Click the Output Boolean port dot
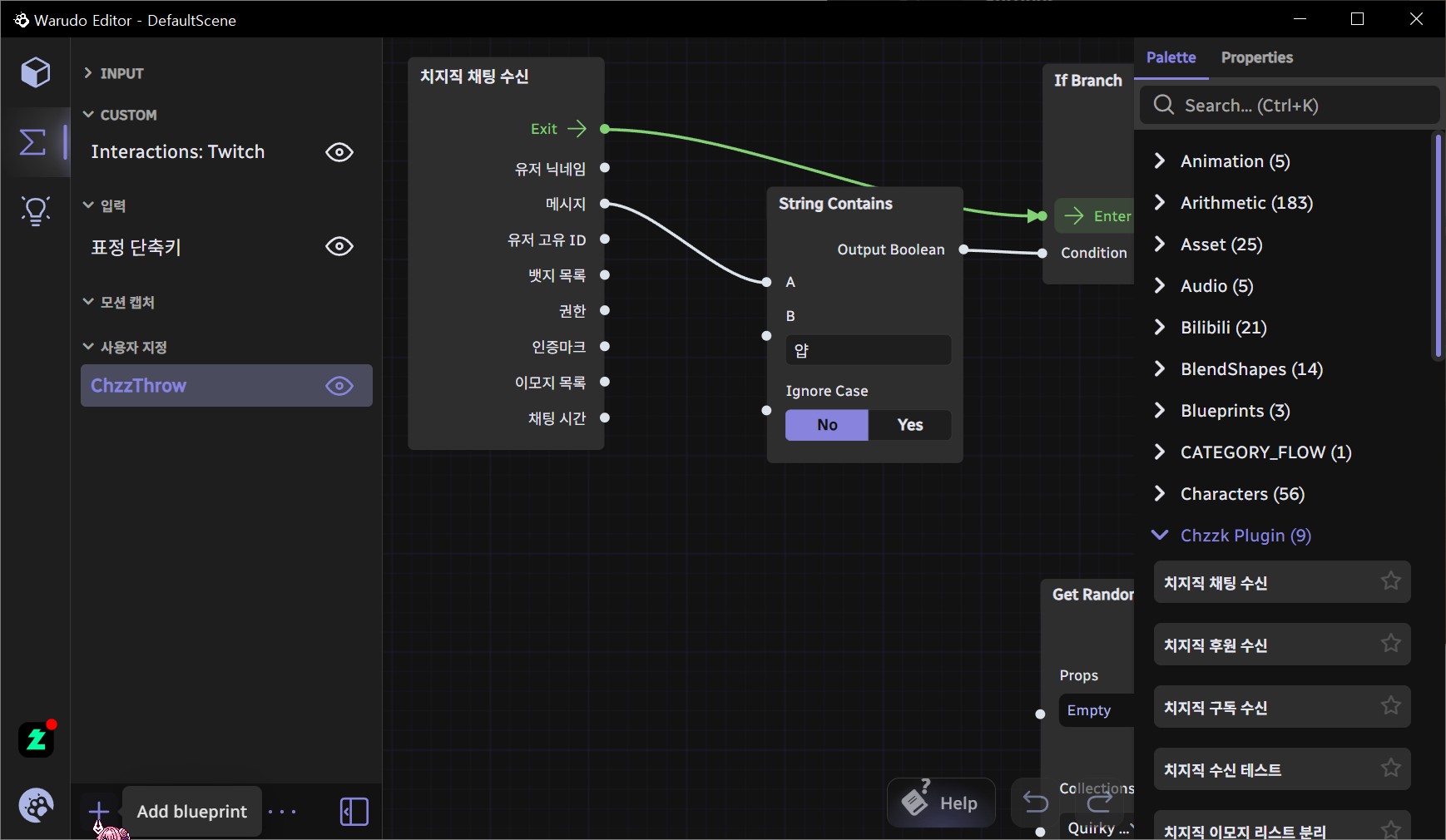Viewport: 1446px width, 840px height. [x=963, y=250]
